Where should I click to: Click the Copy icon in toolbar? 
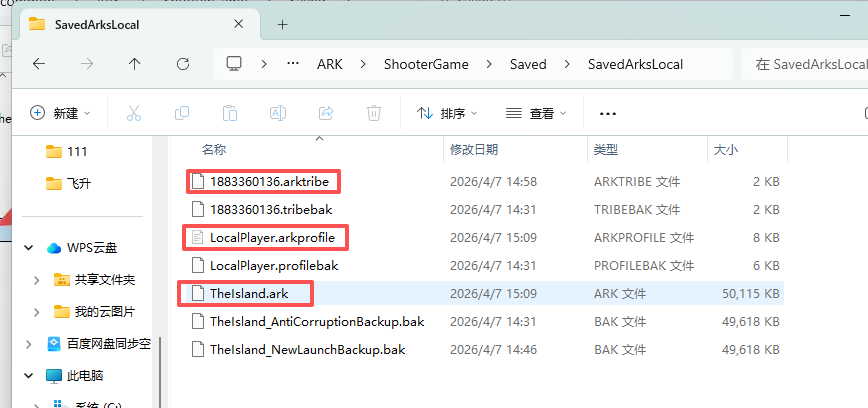tap(183, 113)
